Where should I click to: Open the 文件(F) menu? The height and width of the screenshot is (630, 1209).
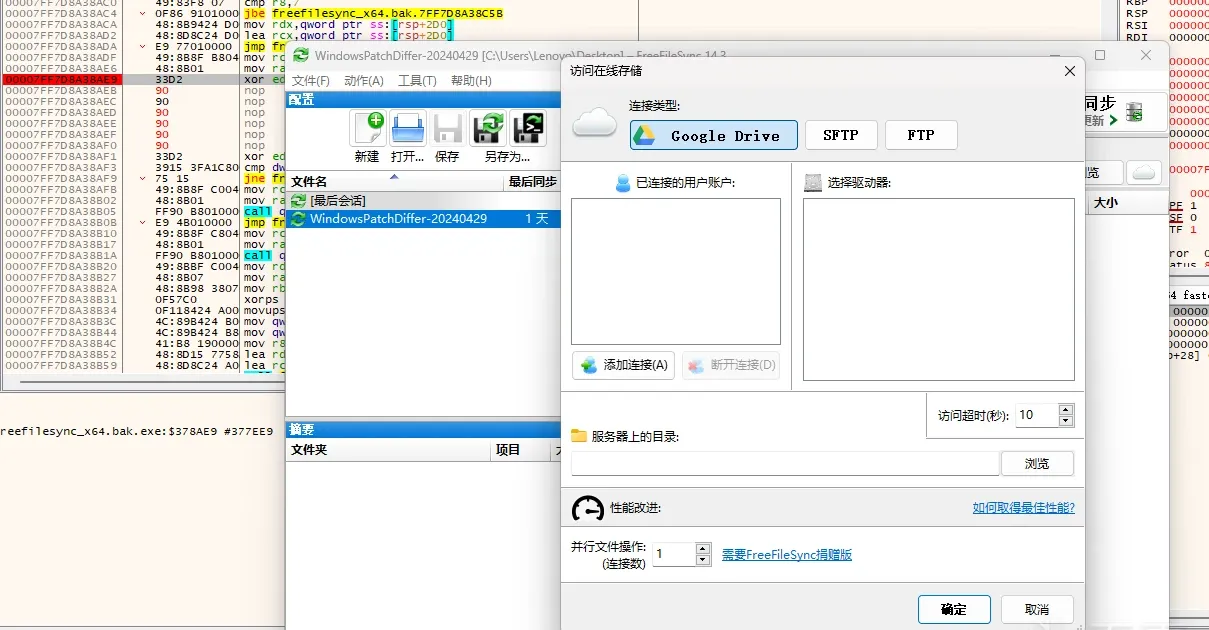click(310, 81)
